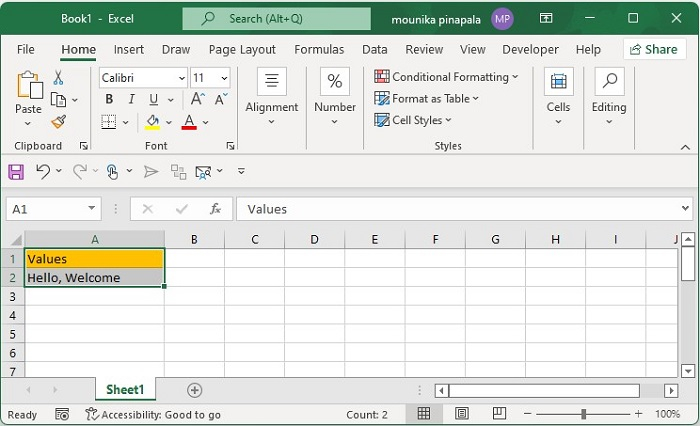Select the Format Painter brush
700x426 pixels.
58,121
